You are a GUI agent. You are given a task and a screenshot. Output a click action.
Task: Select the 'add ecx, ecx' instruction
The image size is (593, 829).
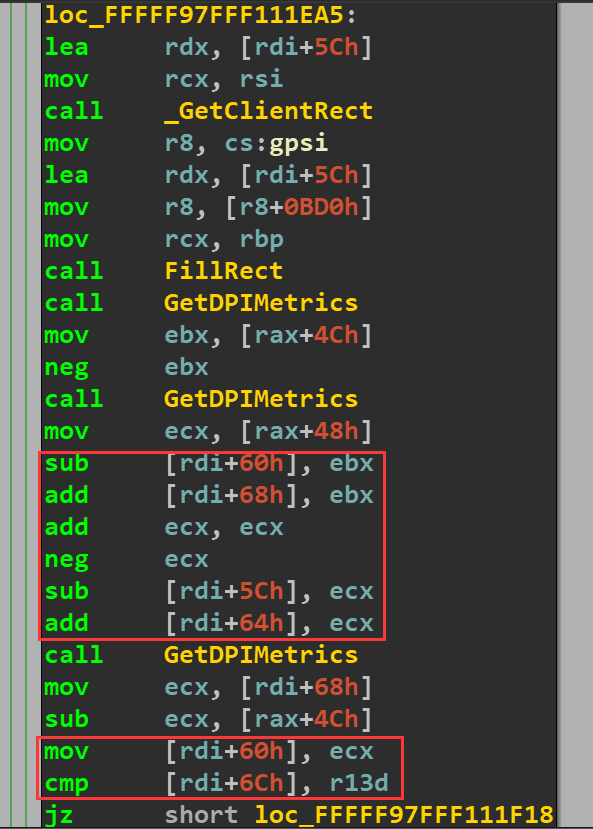tap(164, 527)
